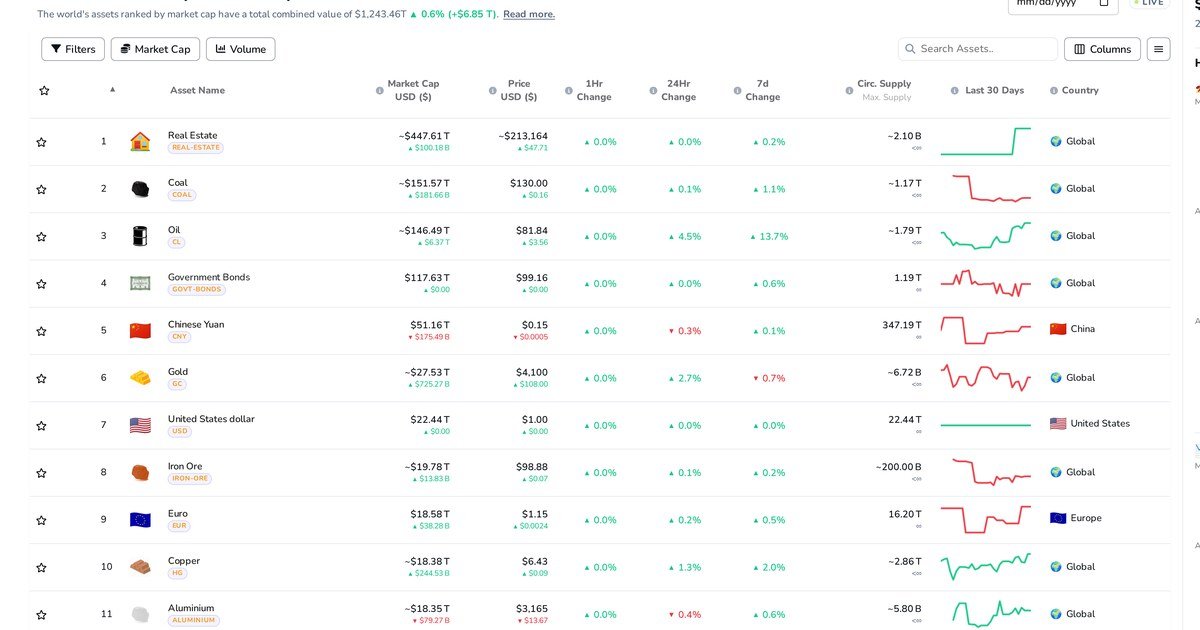Open the Real Estate asset page
The image size is (1200, 630).
tap(192, 136)
